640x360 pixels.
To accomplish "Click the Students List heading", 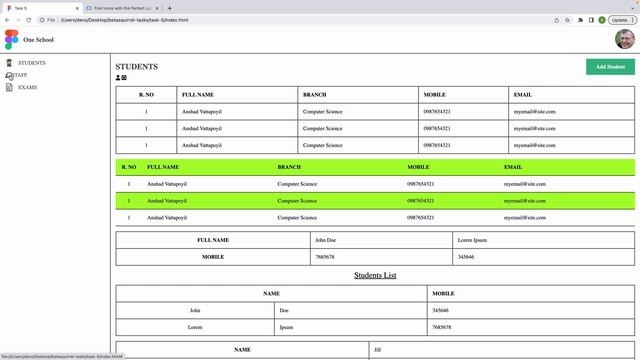I will [x=375, y=276].
